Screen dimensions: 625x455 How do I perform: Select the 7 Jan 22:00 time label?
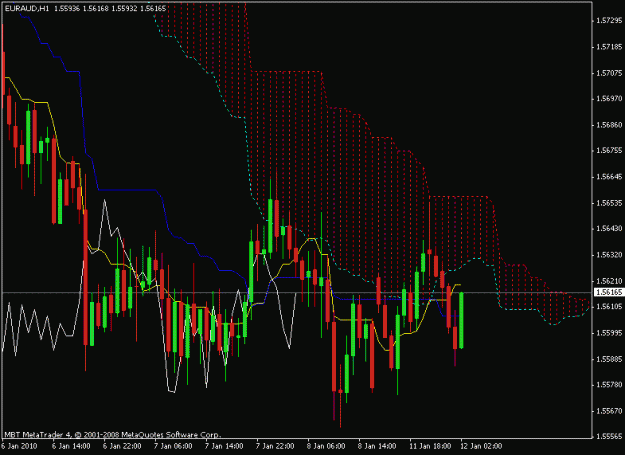(275, 446)
